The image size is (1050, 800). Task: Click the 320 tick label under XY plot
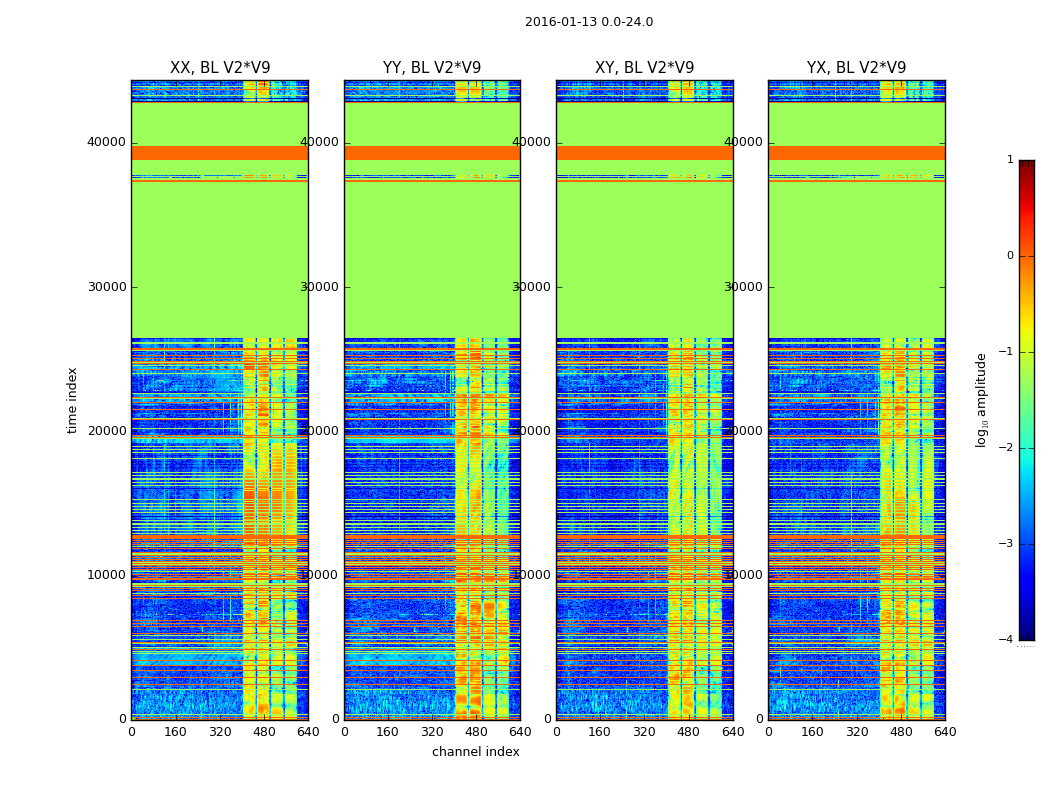[644, 732]
